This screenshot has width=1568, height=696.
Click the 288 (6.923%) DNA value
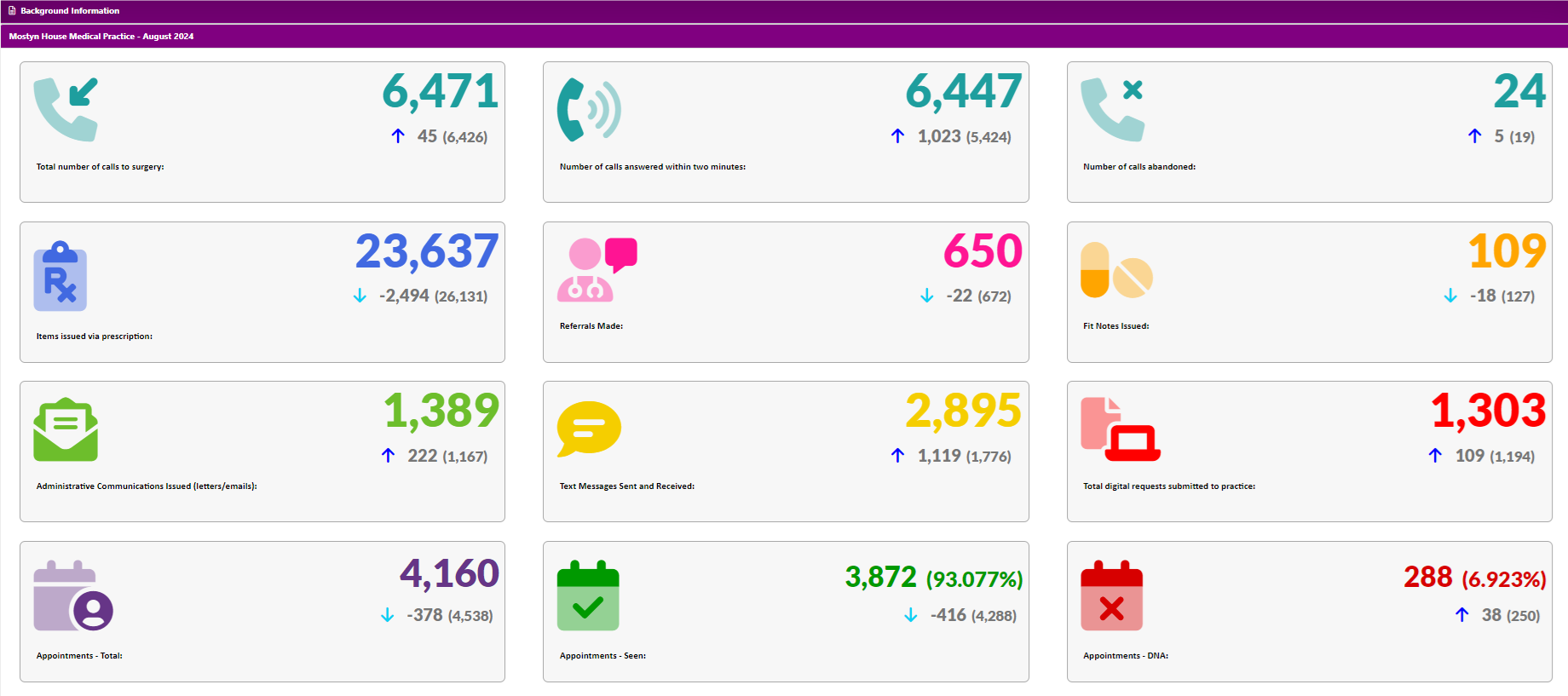pos(1475,578)
